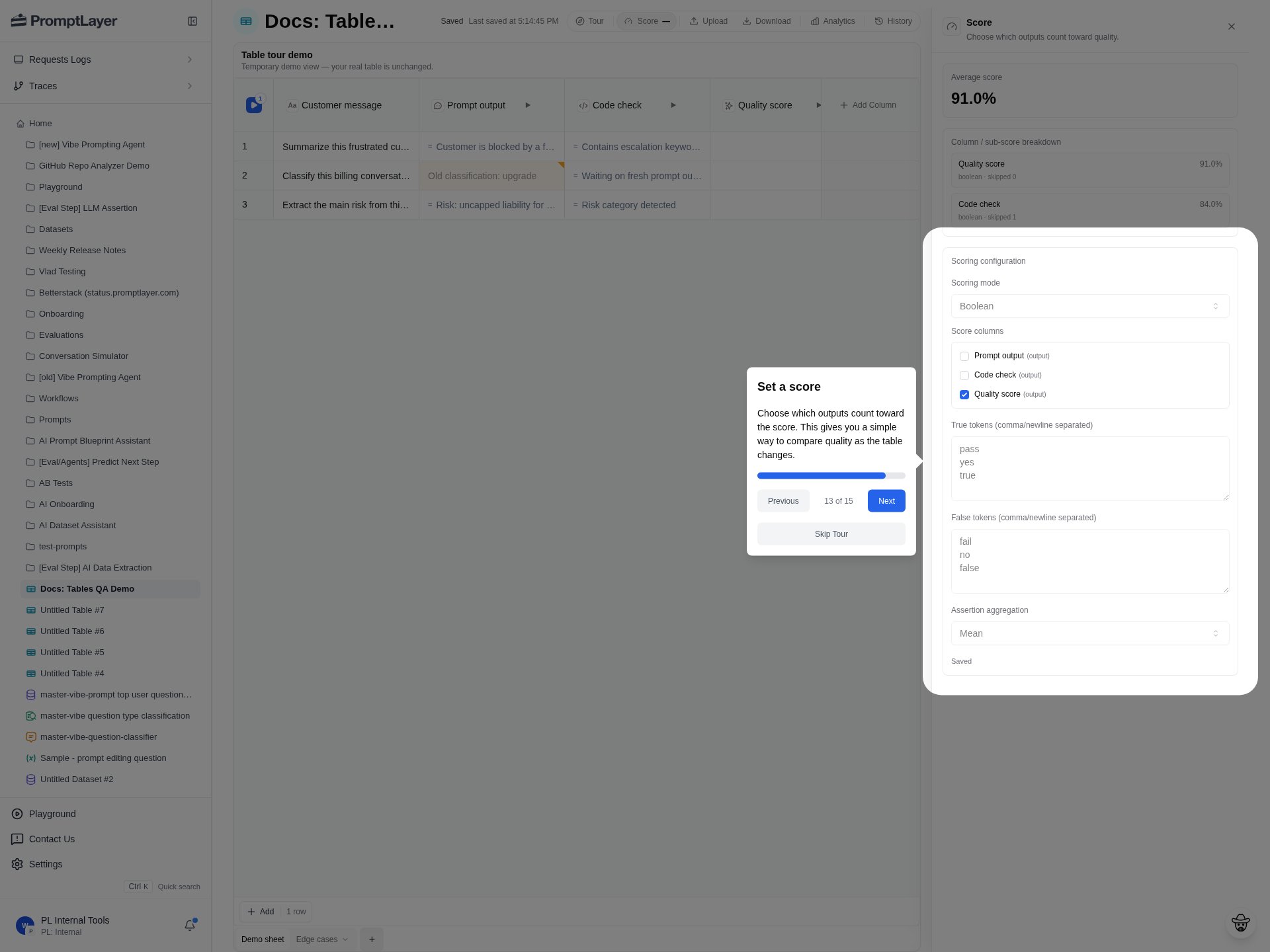The width and height of the screenshot is (1270, 952).
Task: Collapse the sidebar with the panel icon
Action: (x=192, y=21)
